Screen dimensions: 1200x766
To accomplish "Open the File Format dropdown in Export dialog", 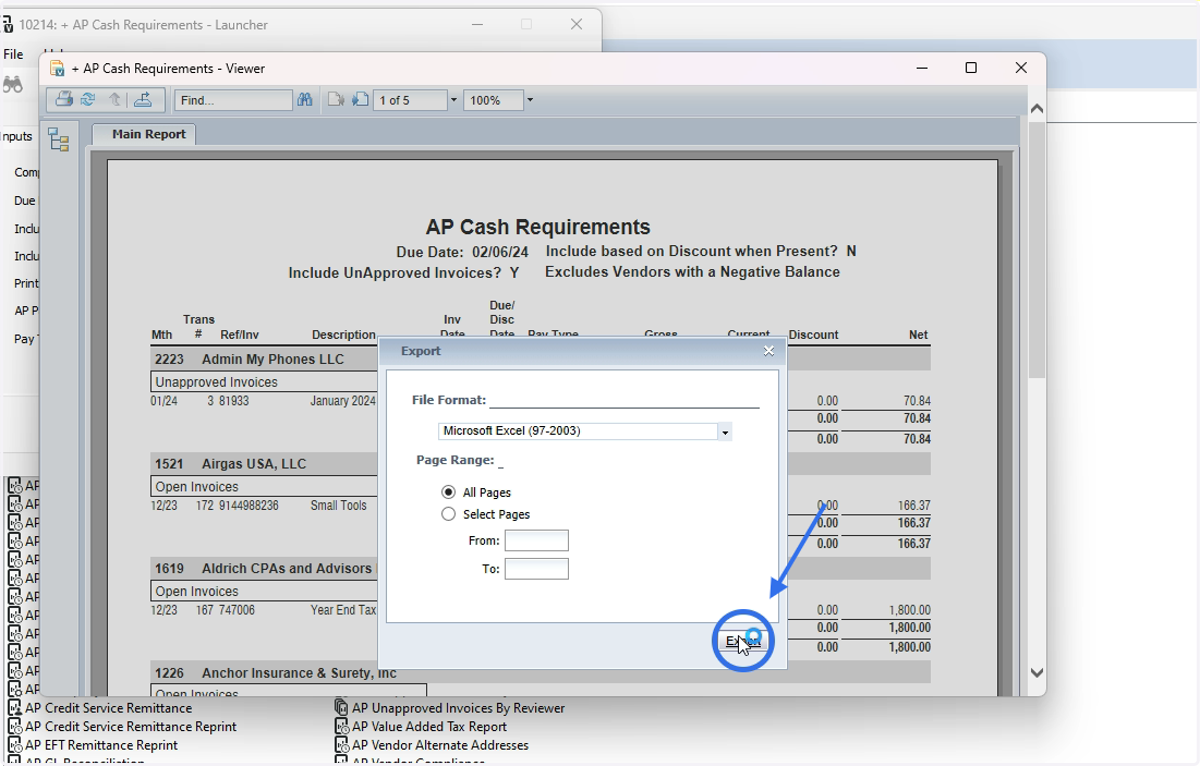I will pos(725,431).
